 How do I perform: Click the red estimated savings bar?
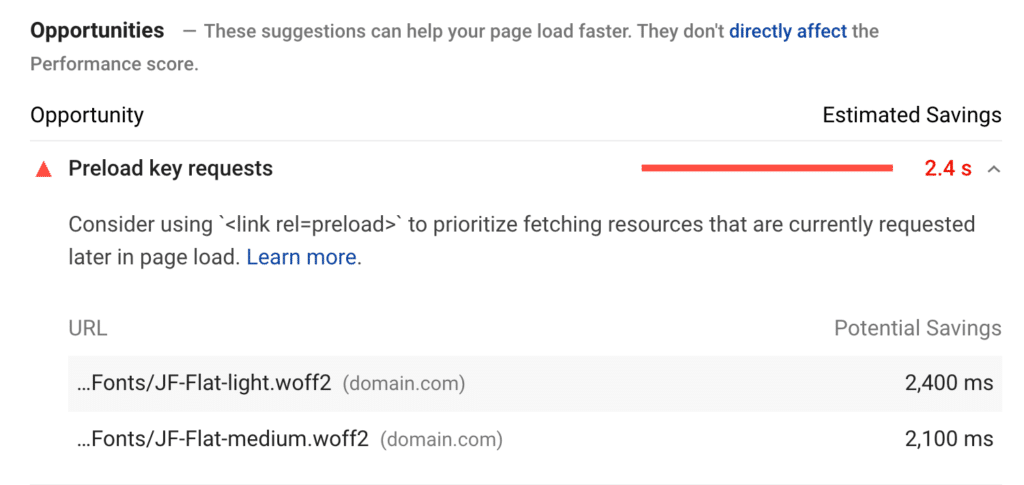click(766, 169)
